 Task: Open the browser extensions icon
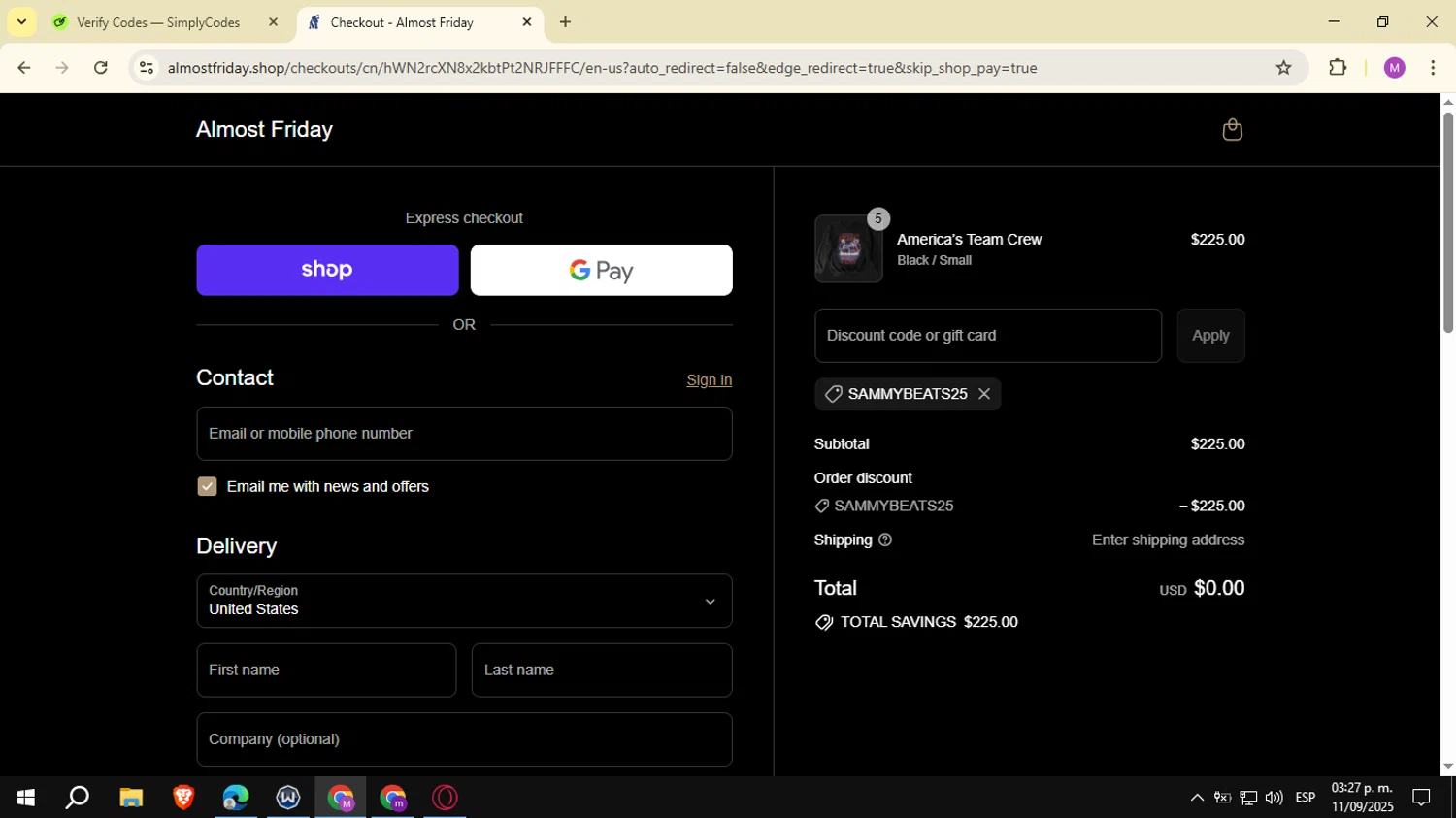tap(1338, 68)
